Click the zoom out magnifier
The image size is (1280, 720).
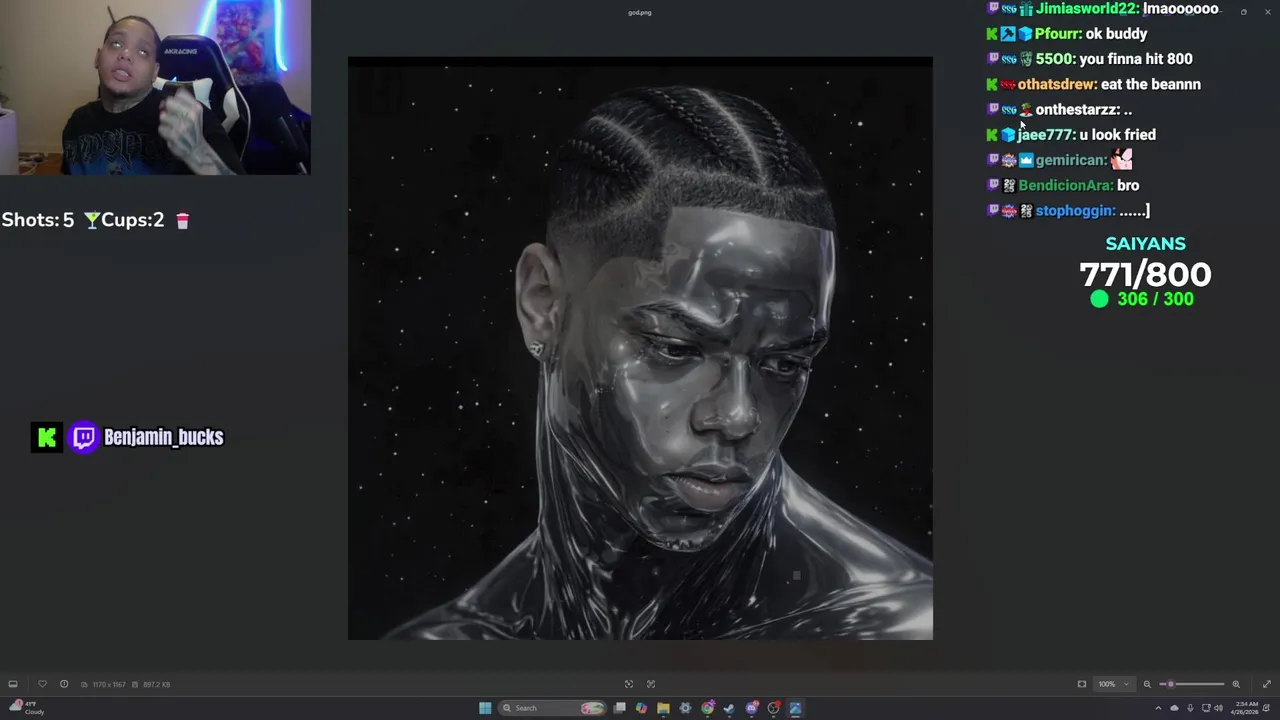click(1147, 684)
